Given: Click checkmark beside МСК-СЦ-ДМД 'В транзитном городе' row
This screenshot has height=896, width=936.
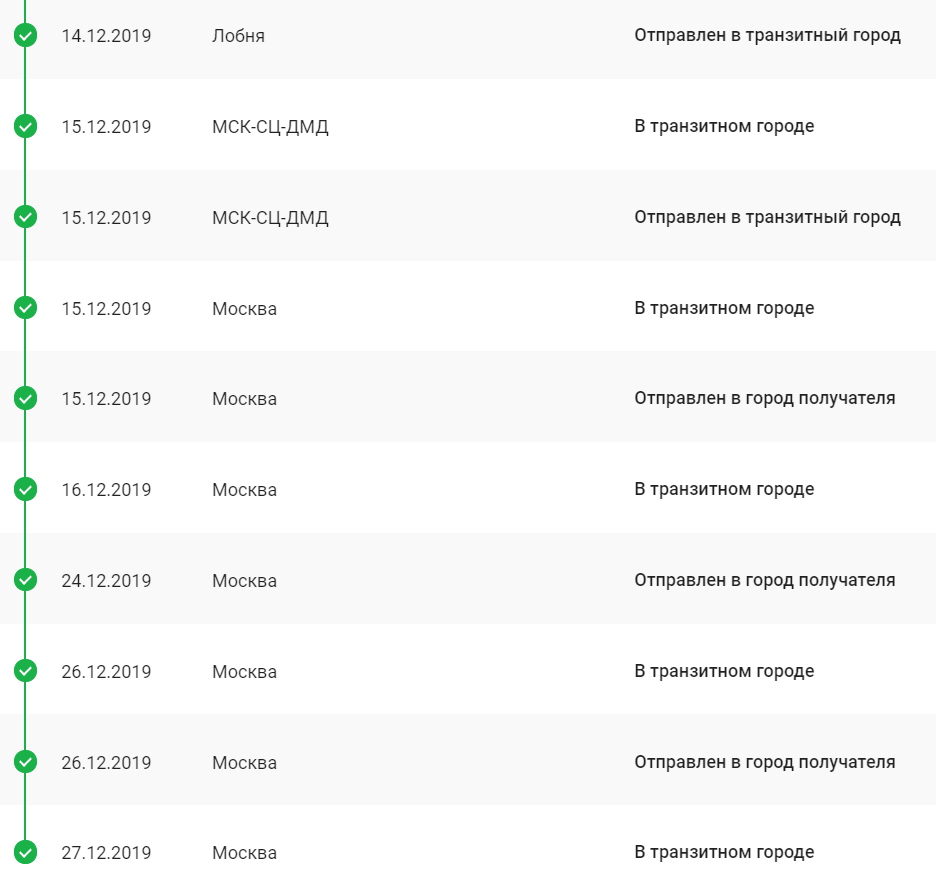Looking at the screenshot, I should (x=26, y=127).
